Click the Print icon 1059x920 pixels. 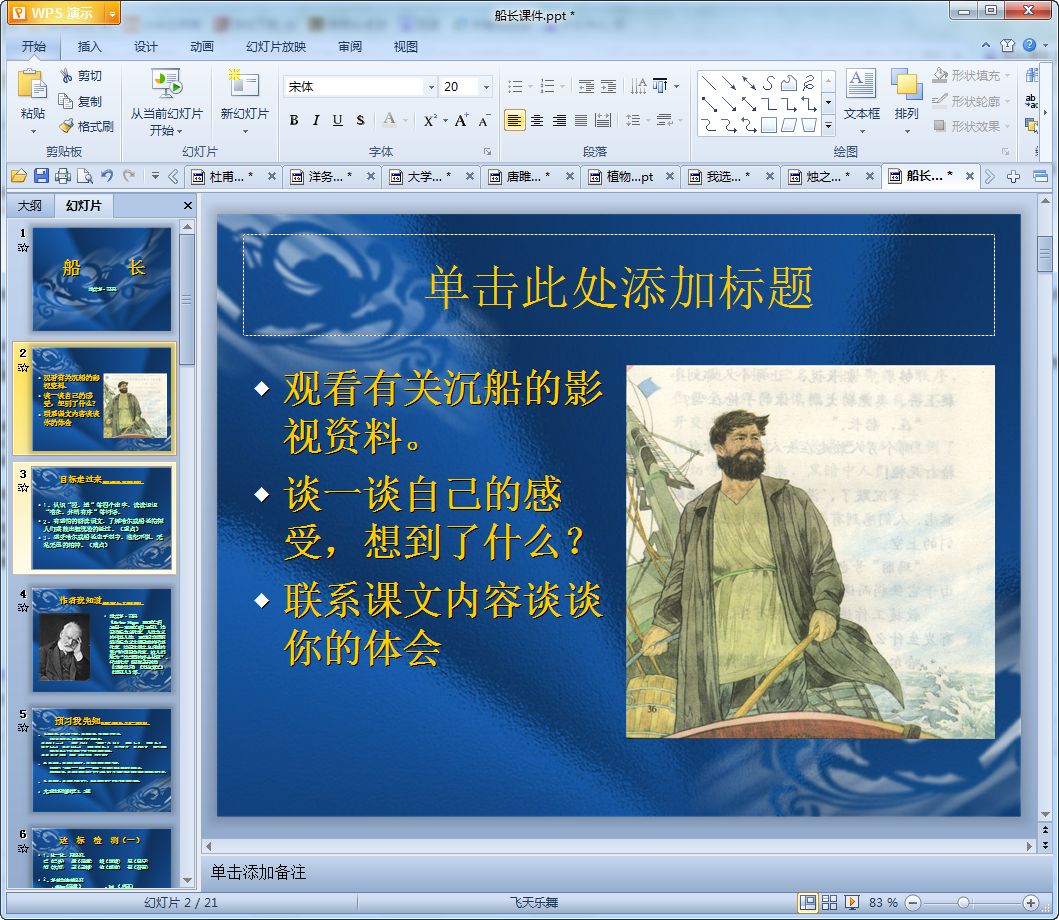[x=63, y=176]
